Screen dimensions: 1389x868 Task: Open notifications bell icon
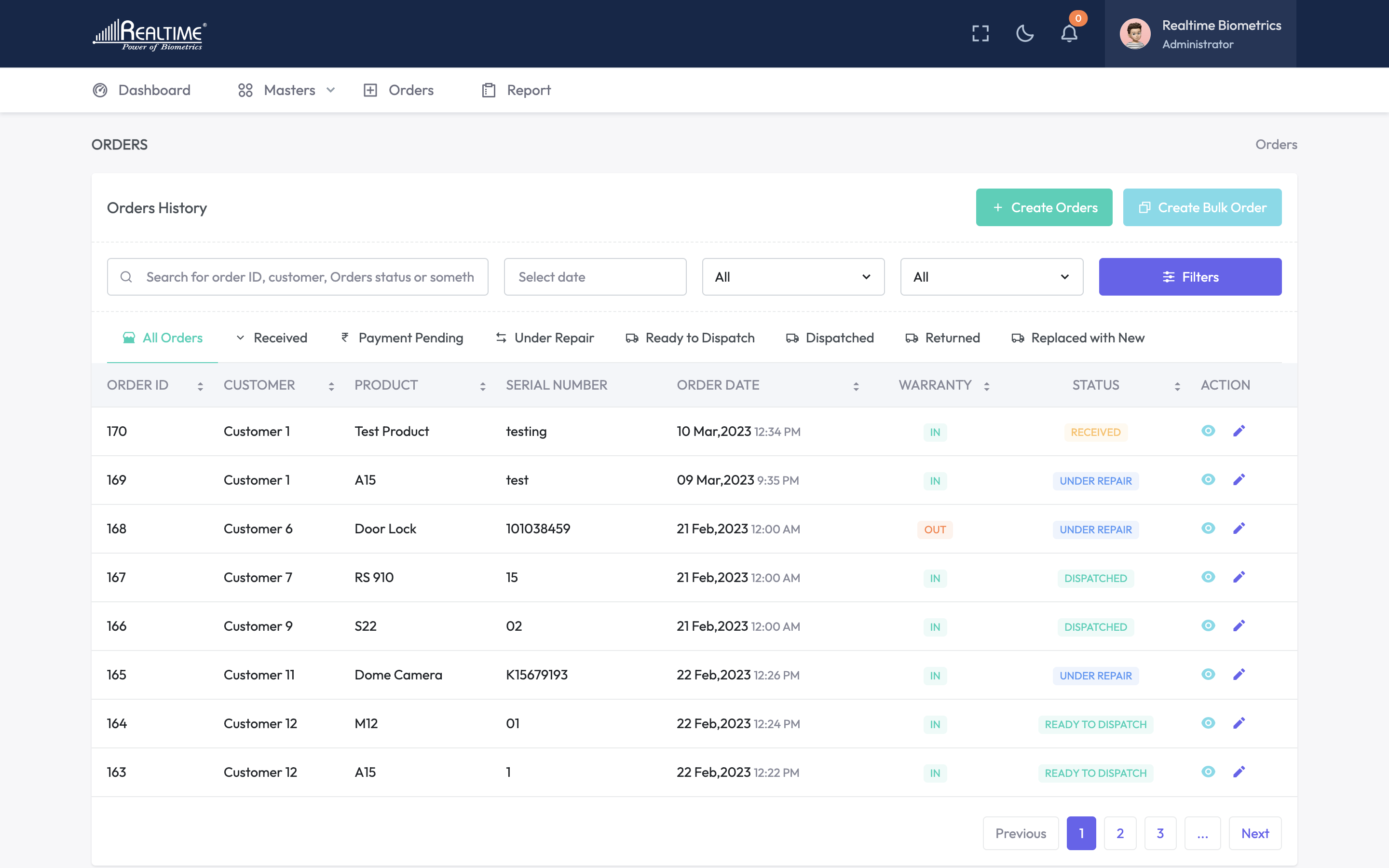coord(1069,33)
